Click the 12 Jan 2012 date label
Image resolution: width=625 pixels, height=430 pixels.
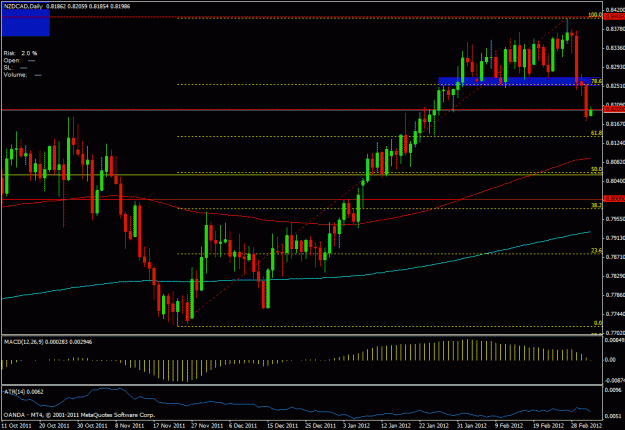pos(396,426)
